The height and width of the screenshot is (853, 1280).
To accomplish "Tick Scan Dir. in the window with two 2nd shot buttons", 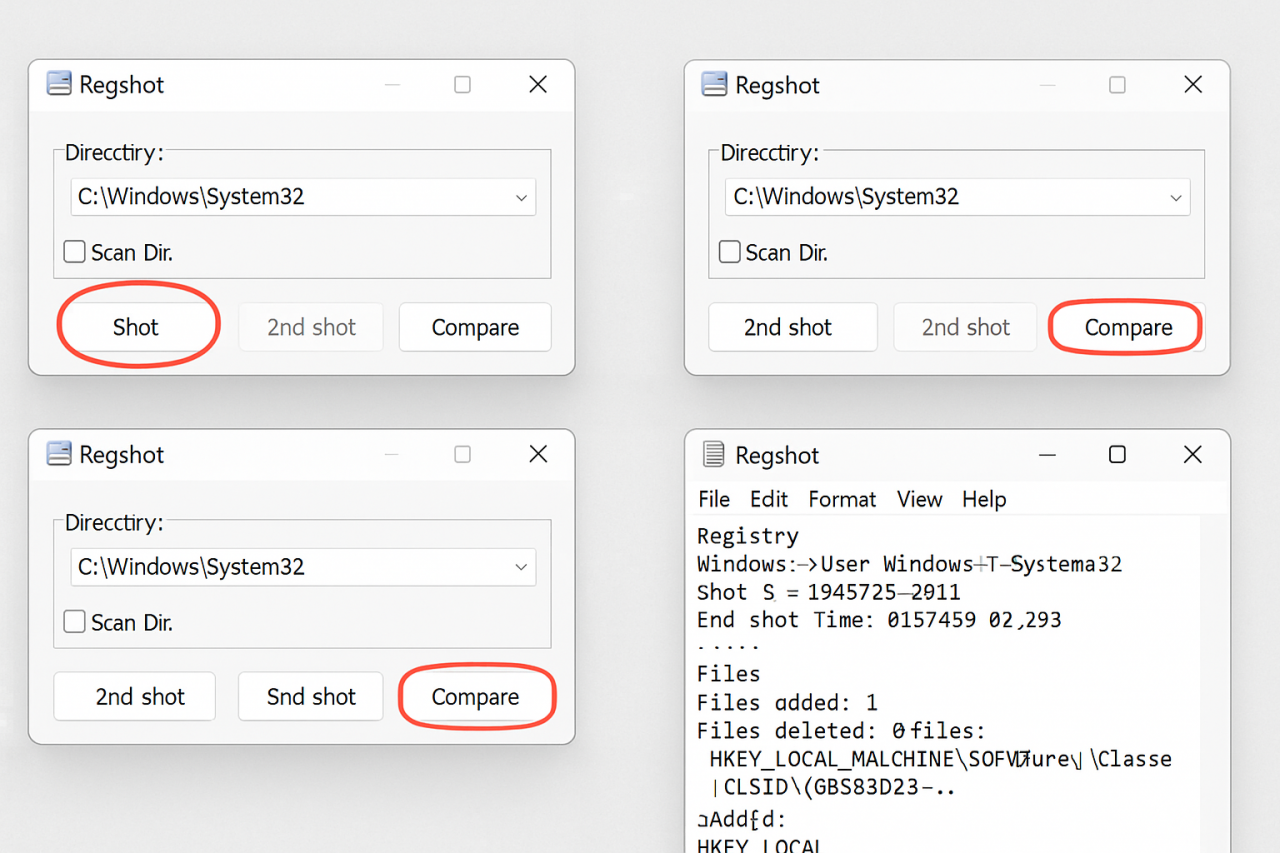I will (730, 252).
